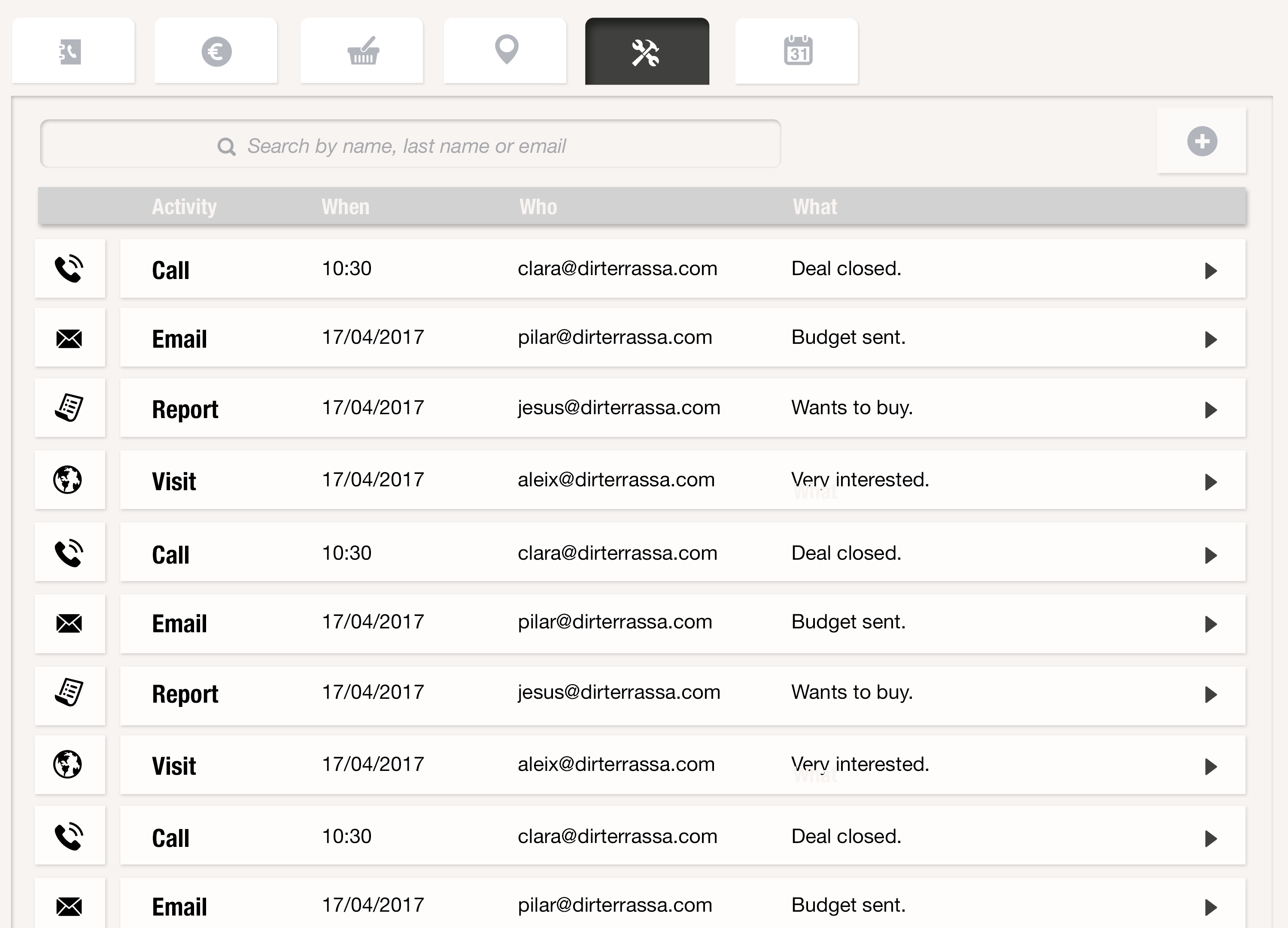Expand first Email row with its arrow
This screenshot has height=928, width=1288.
[x=1211, y=340]
